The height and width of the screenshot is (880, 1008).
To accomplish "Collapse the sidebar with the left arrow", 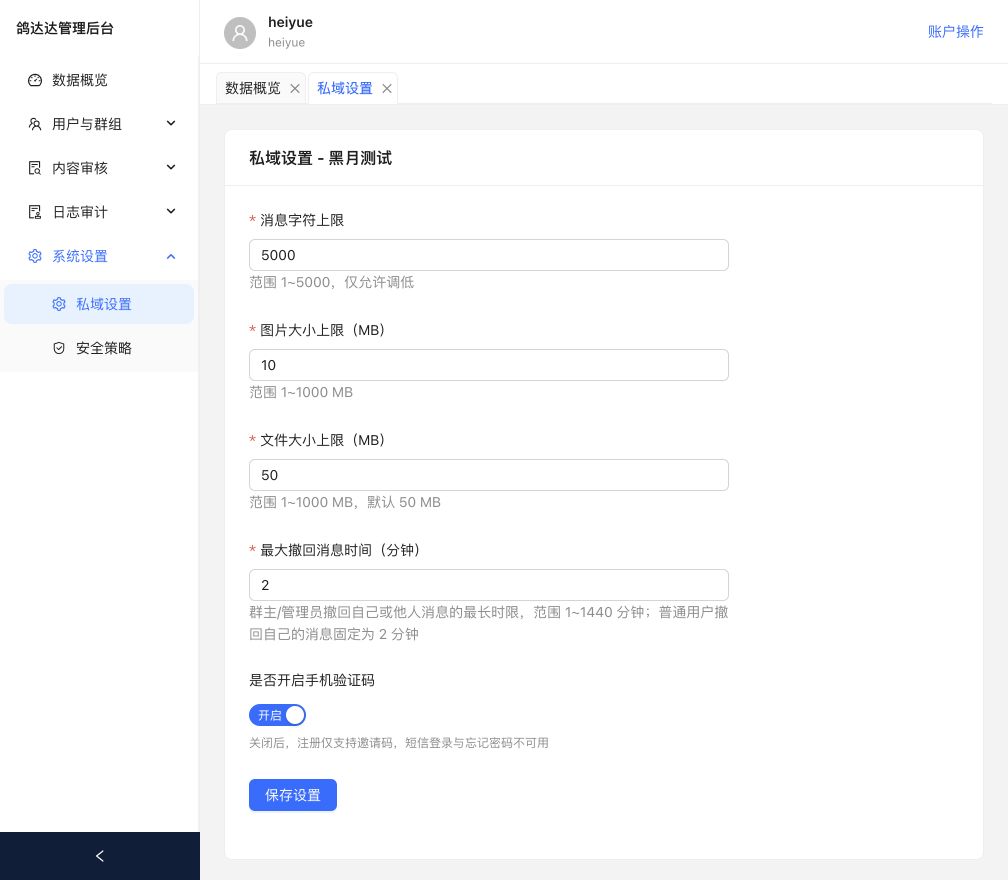I will click(100, 856).
